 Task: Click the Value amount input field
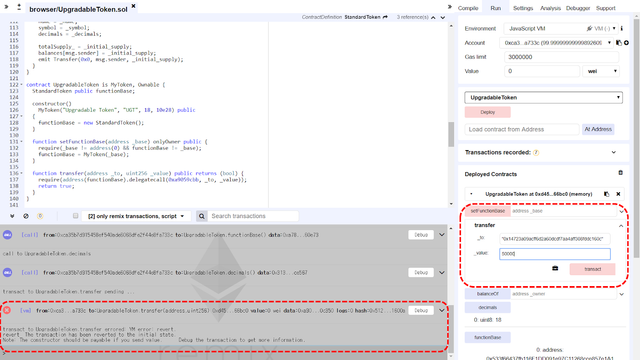point(542,71)
